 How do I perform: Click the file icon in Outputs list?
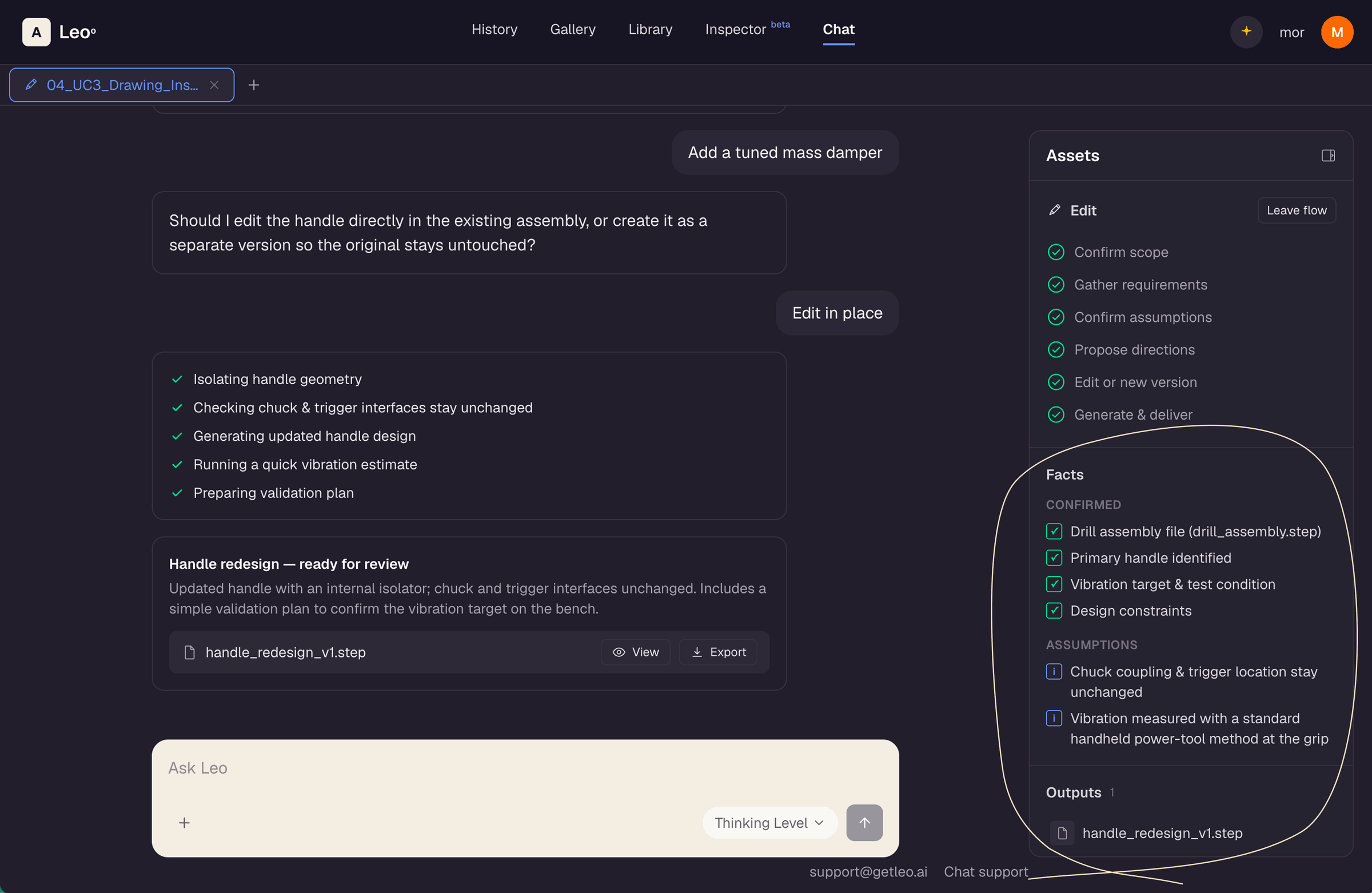(x=1062, y=834)
